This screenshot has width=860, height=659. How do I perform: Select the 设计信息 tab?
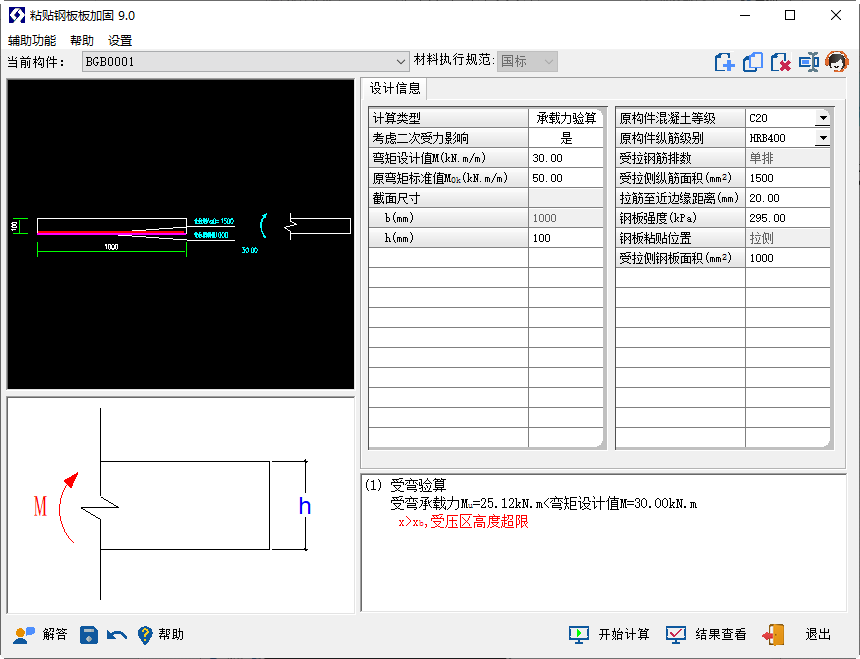tap(395, 88)
